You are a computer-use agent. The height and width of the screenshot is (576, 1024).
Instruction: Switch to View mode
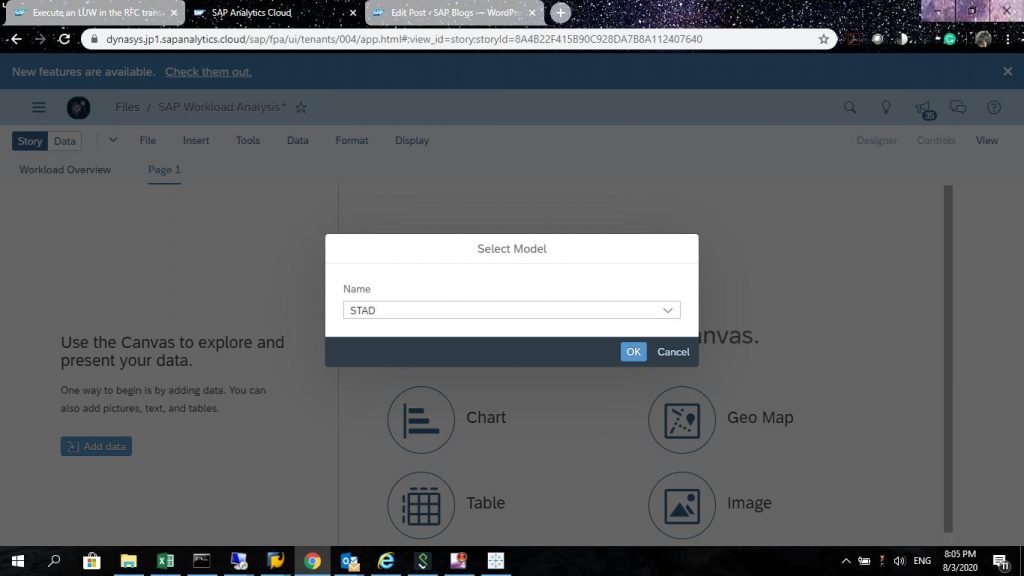coord(987,140)
